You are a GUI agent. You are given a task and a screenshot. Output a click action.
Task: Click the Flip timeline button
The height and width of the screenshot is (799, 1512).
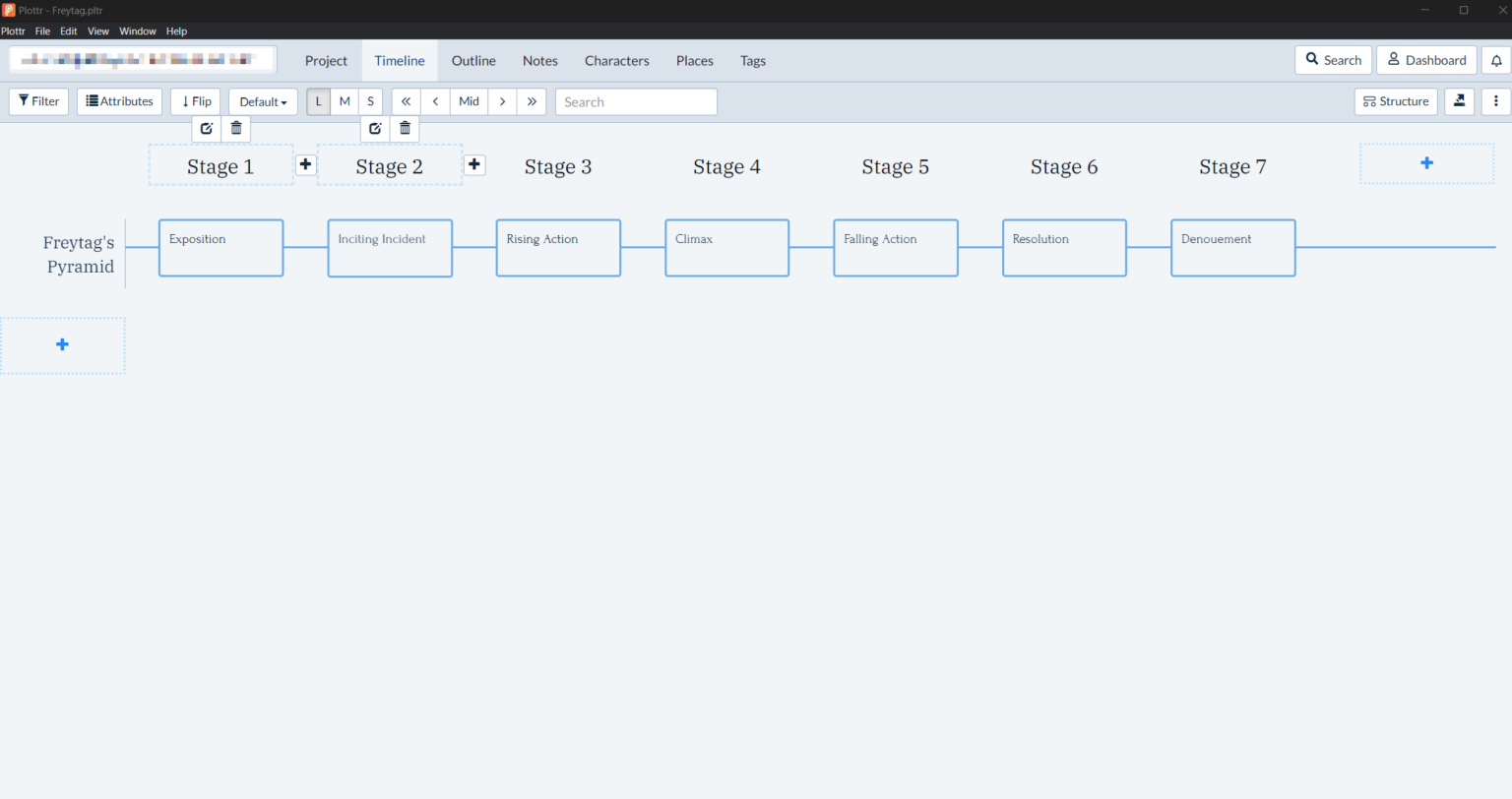[195, 101]
